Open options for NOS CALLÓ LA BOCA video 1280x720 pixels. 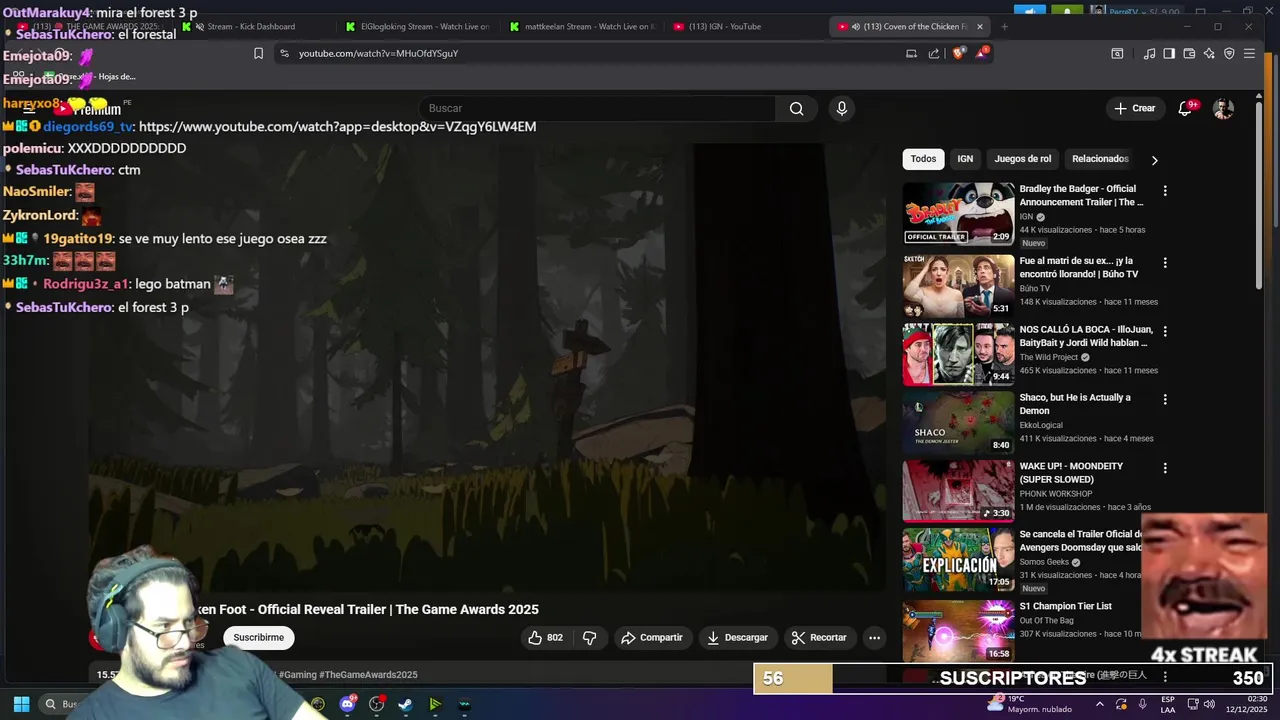pyautogui.click(x=1164, y=331)
